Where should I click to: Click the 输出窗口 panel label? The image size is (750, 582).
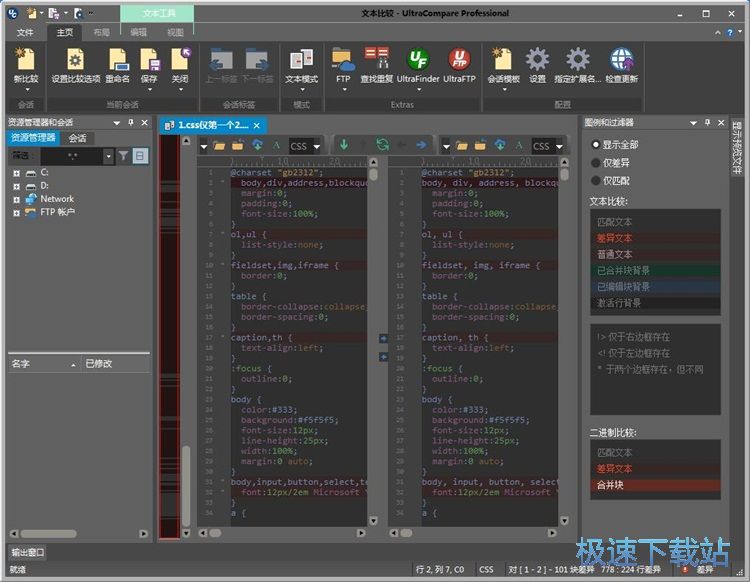28,552
